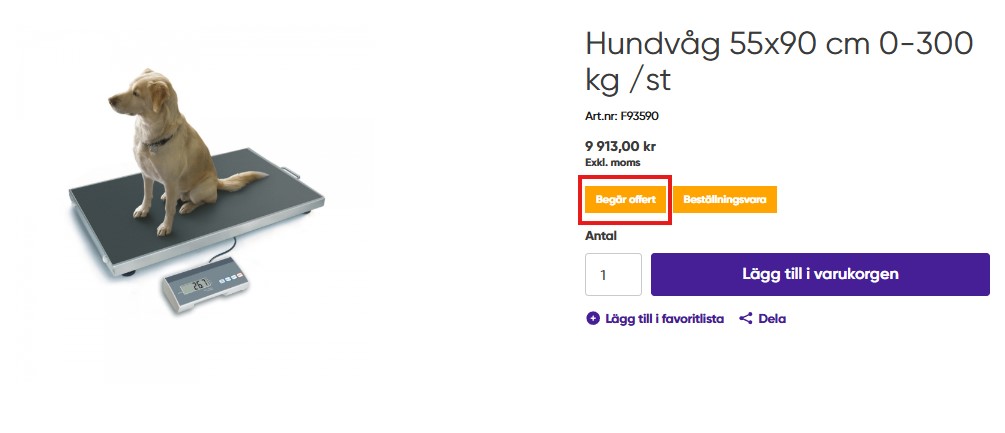Open the dog scale product image
This screenshot has height=433, width=1005.
point(196,191)
